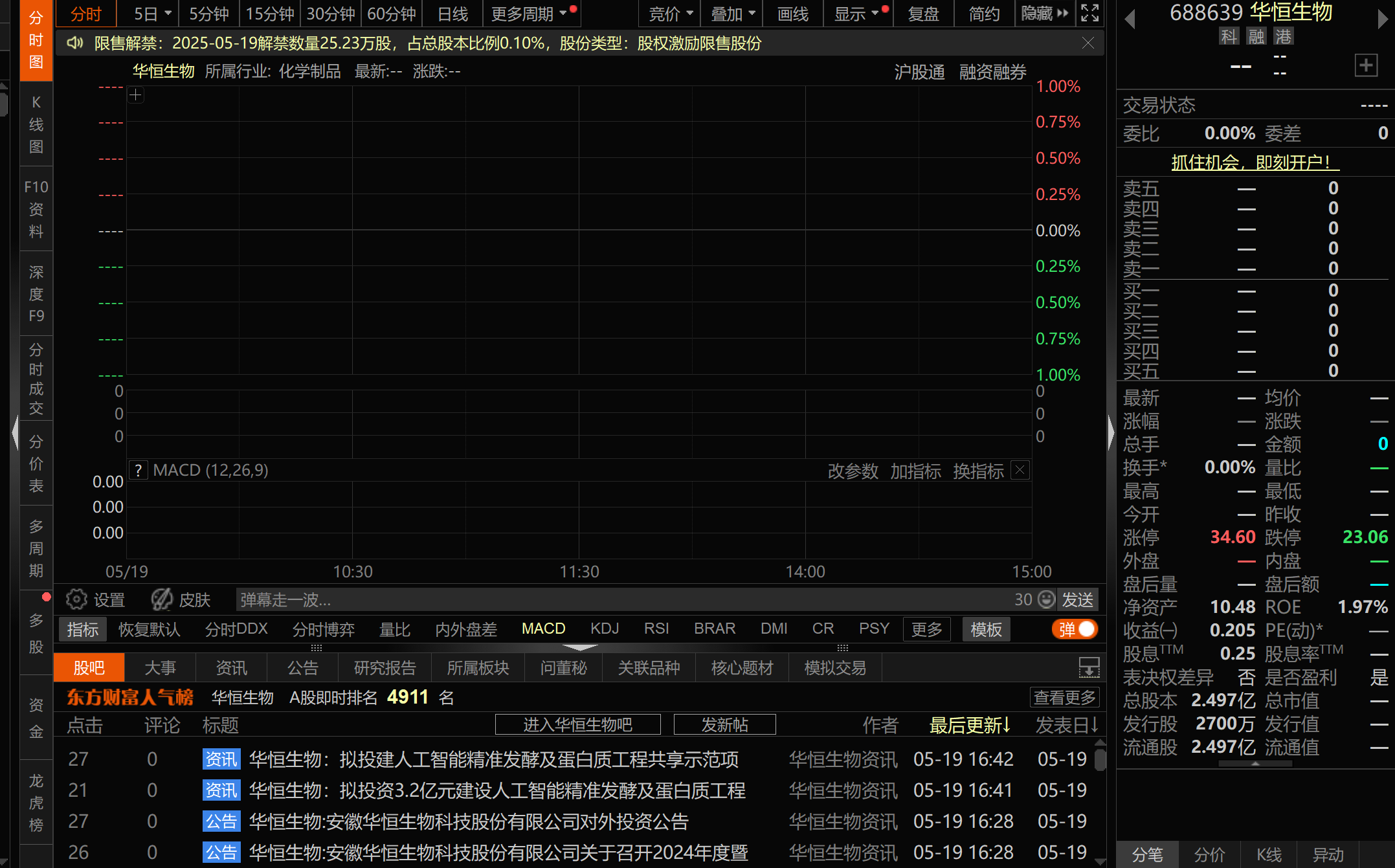Select the 分时DDX indicator

(x=236, y=629)
